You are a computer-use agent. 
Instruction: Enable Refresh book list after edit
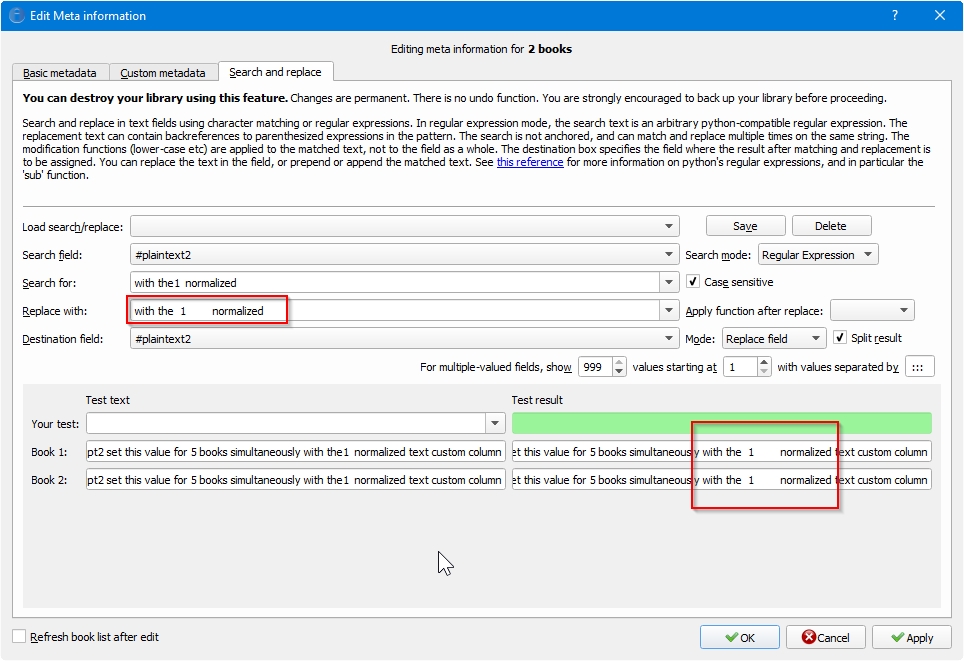[x=20, y=636]
